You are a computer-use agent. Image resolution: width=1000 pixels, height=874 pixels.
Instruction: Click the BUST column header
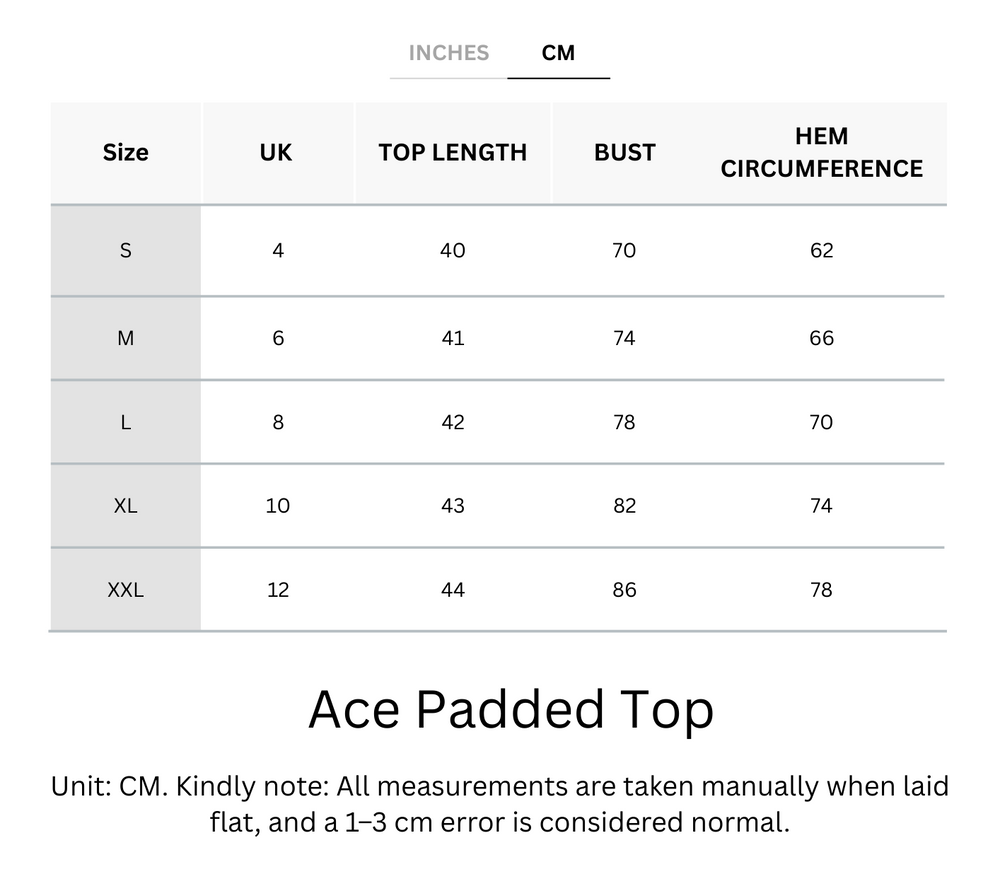click(x=624, y=153)
